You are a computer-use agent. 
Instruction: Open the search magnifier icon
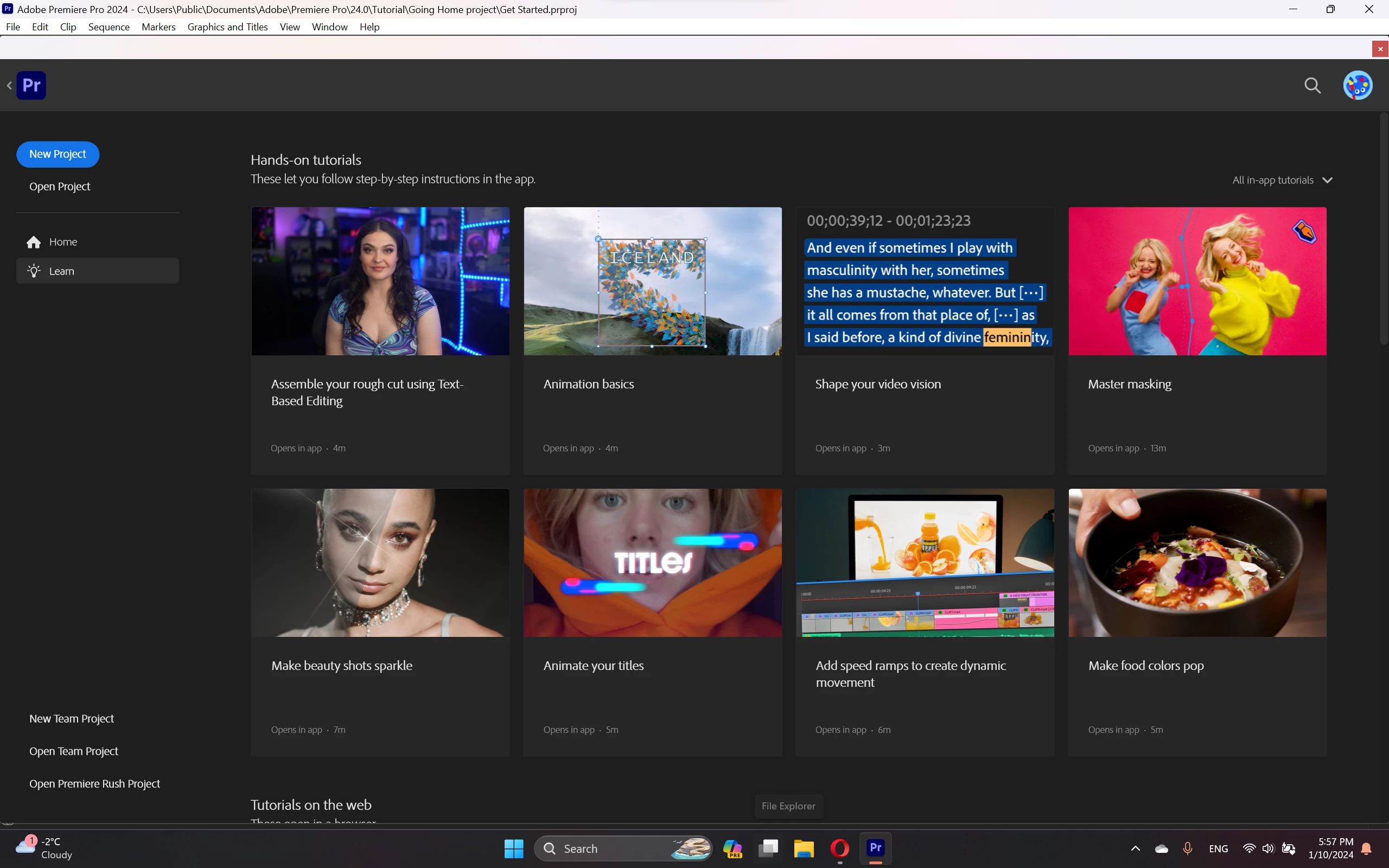(x=1312, y=86)
